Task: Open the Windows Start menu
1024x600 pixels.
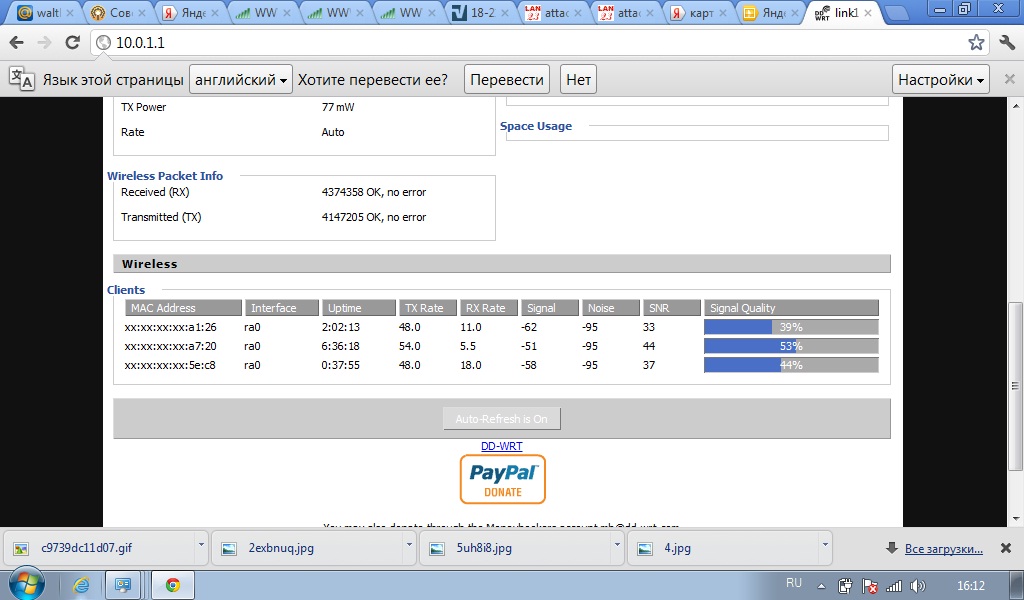Action: point(25,584)
